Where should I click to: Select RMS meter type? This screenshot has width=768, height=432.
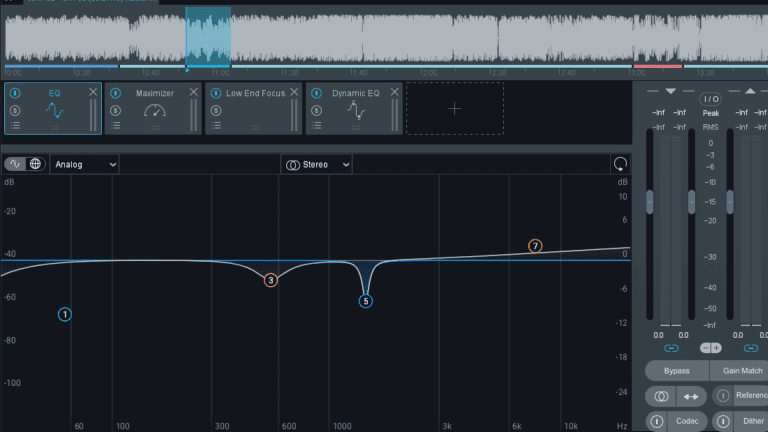point(711,127)
